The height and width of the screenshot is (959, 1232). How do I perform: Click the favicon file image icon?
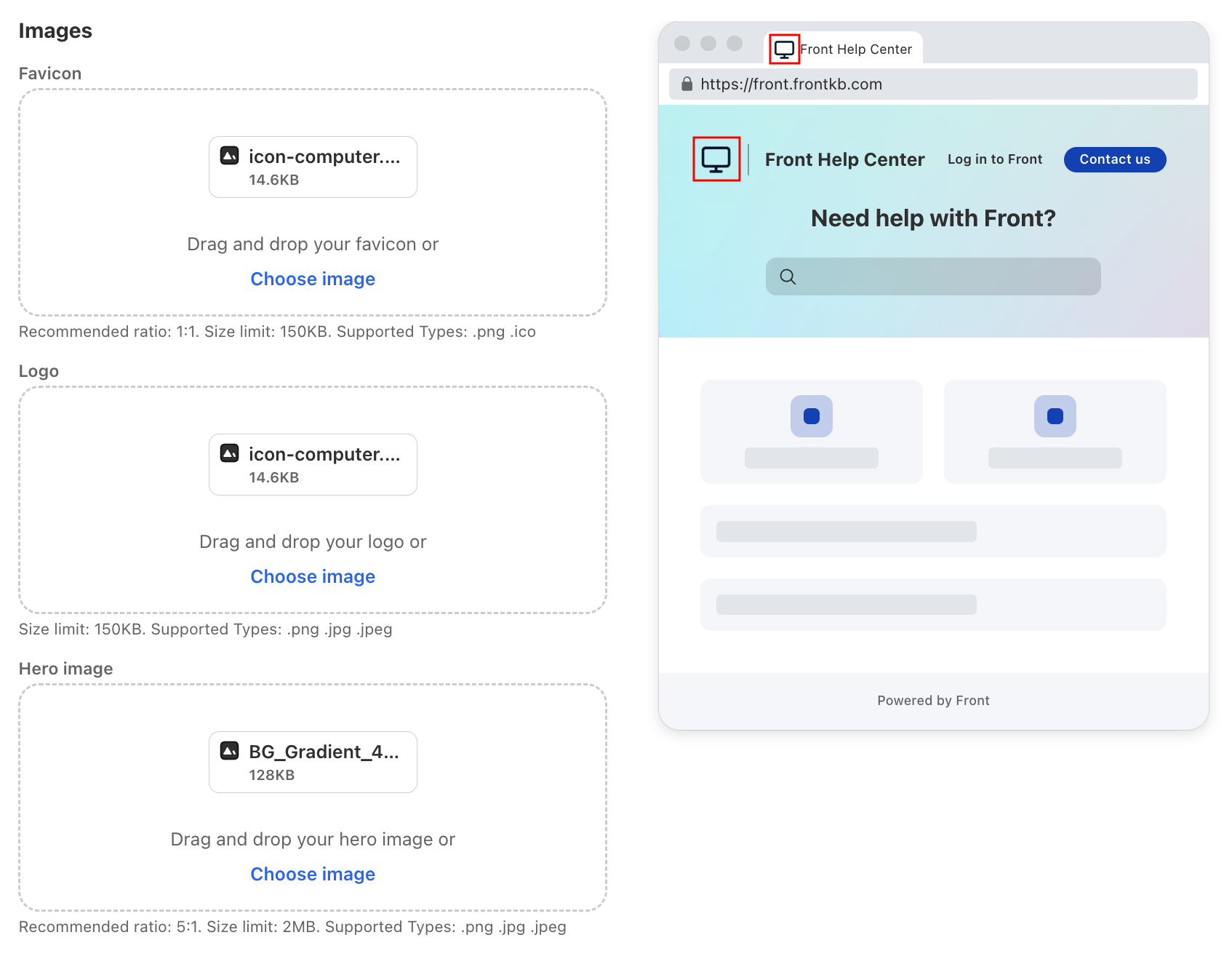(x=230, y=155)
